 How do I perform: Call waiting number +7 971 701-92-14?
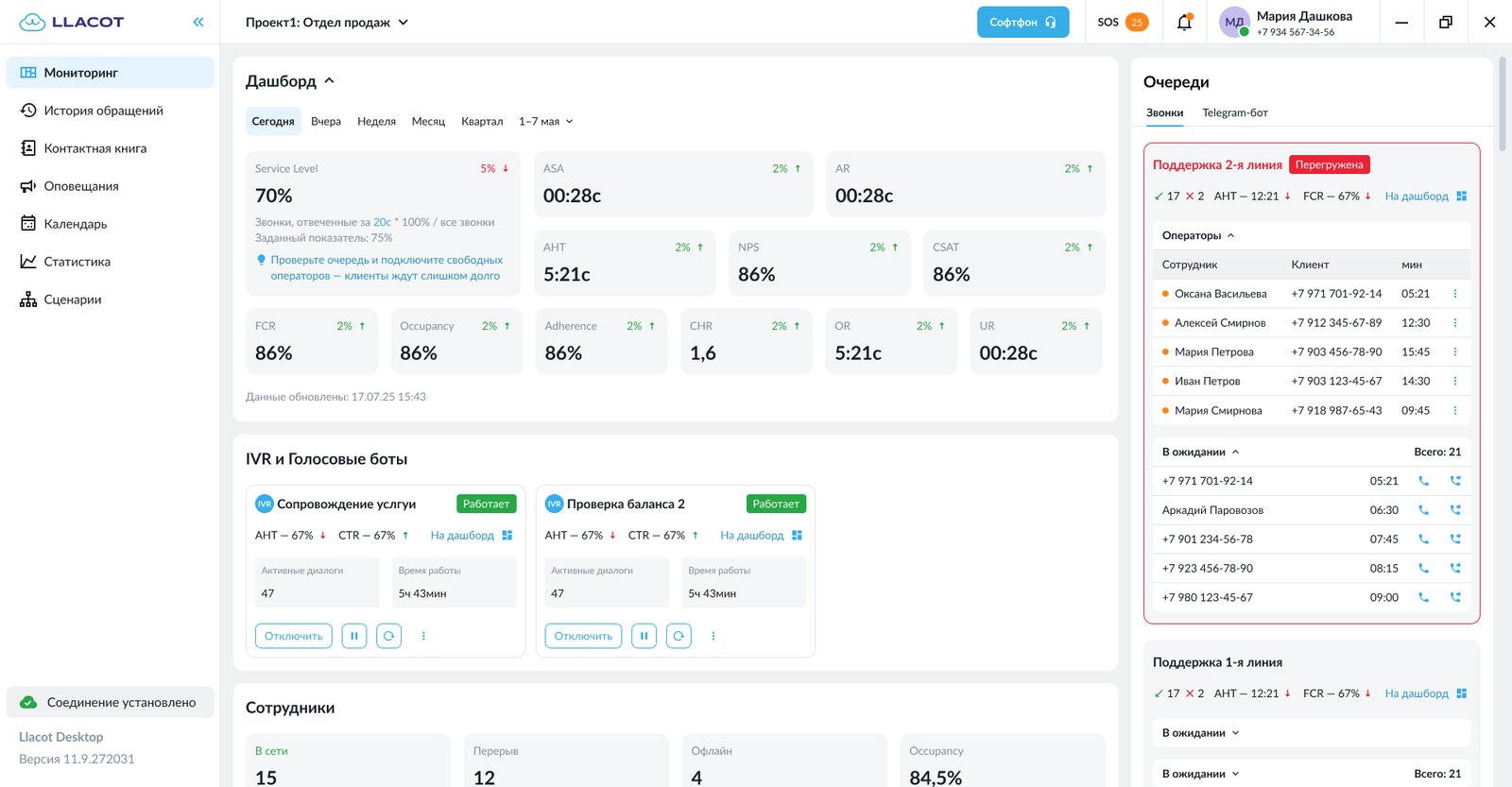(1423, 481)
